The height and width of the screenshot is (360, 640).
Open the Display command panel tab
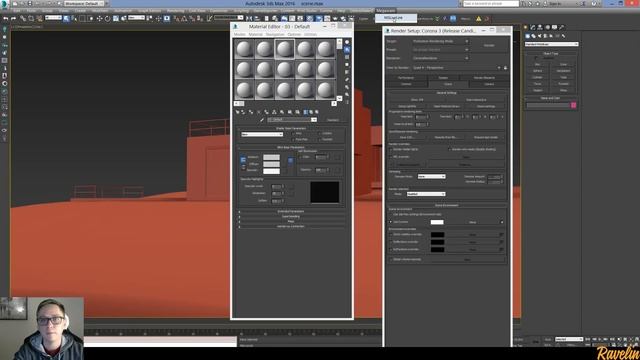pos(554,27)
